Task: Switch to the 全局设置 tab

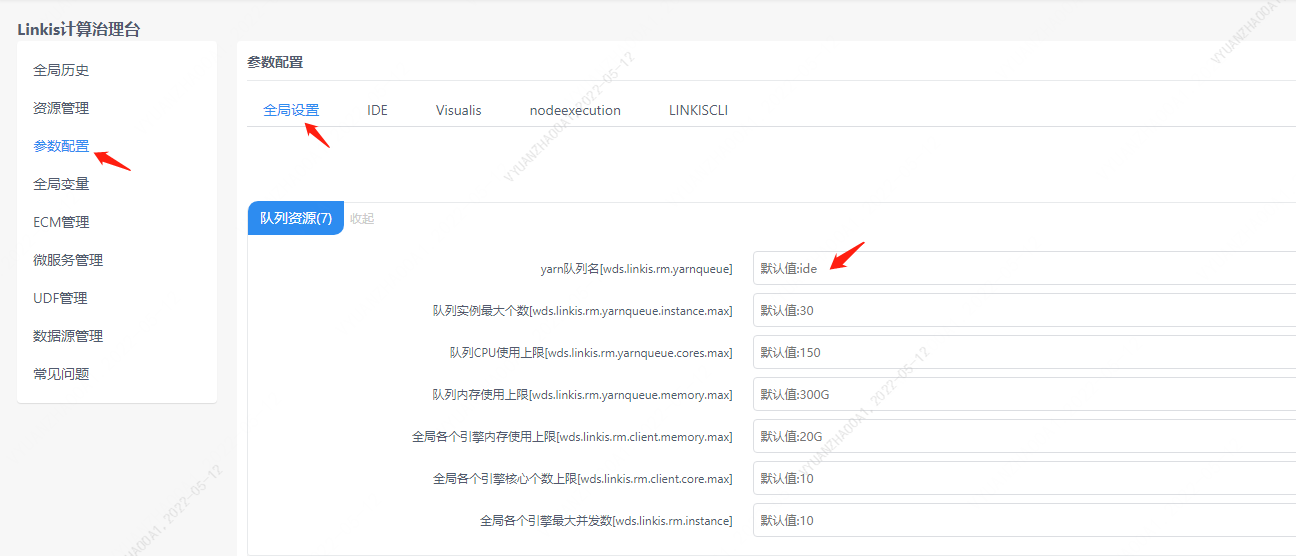Action: point(291,110)
